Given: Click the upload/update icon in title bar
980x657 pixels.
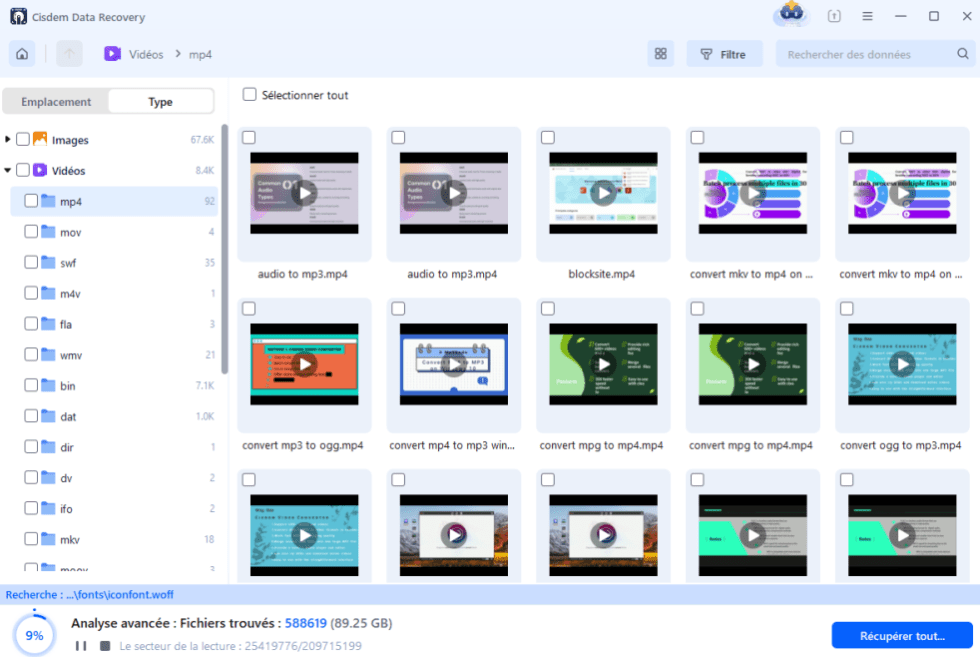Looking at the screenshot, I should tap(834, 16).
